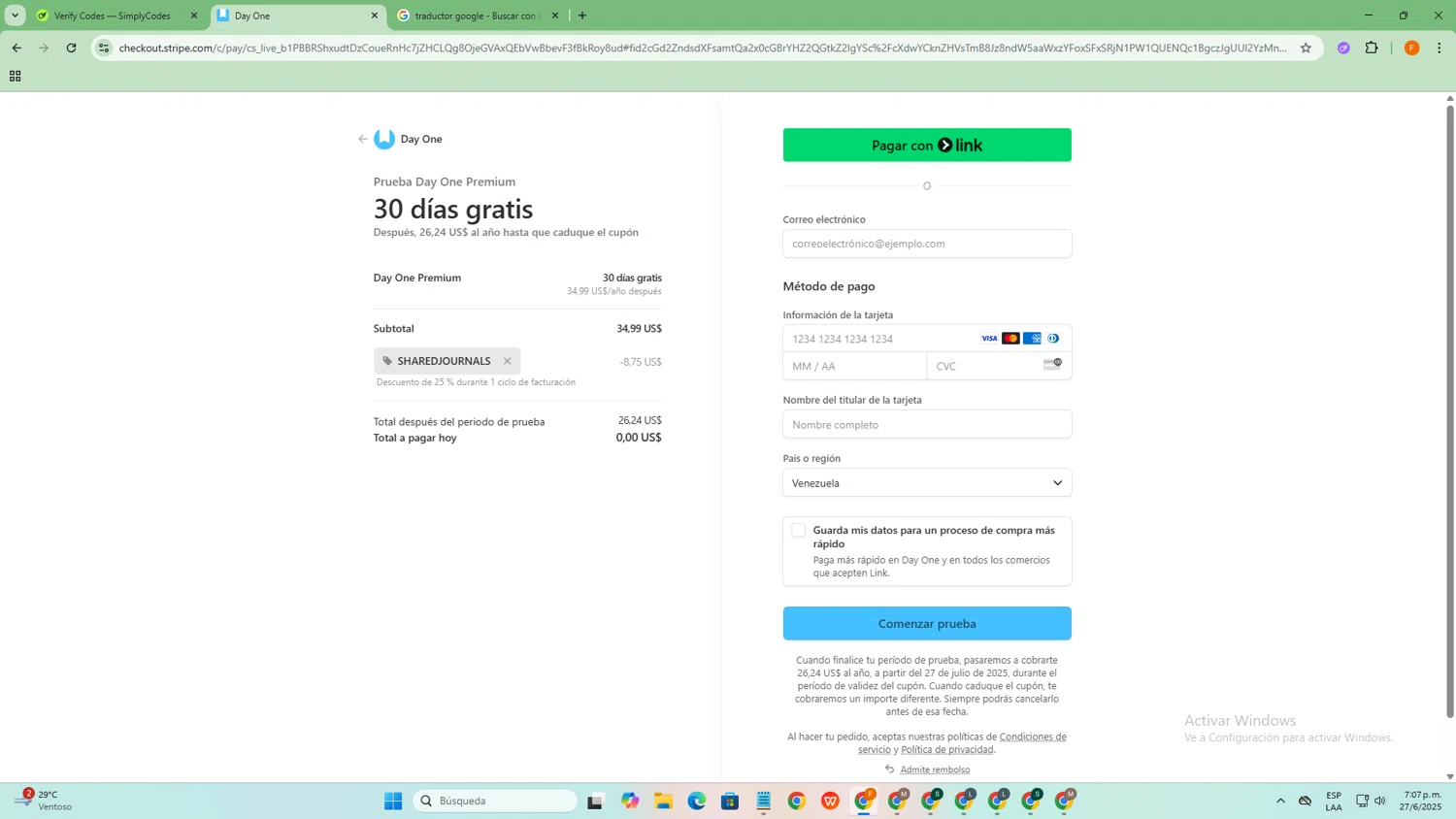Click the Mastercard icon in card field
This screenshot has width=1456, height=819.
(1010, 339)
